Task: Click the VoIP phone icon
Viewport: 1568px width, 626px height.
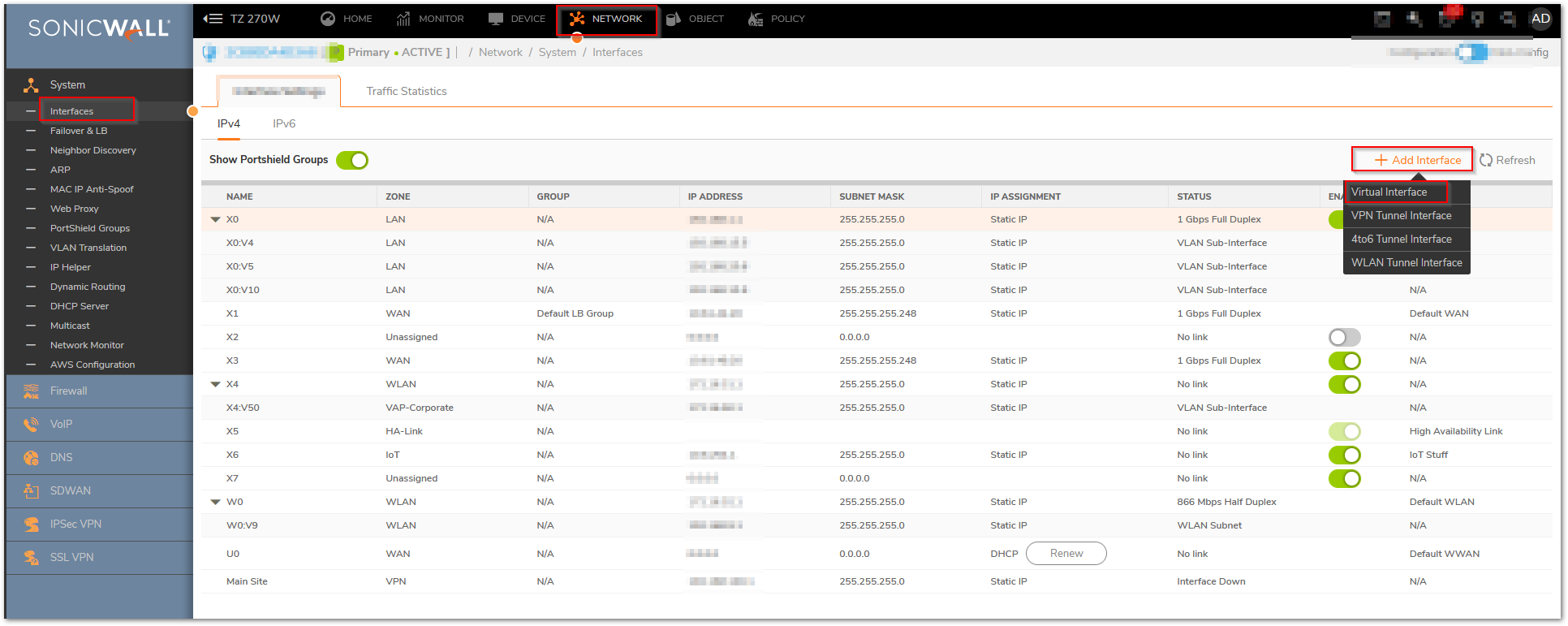Action: coord(31,425)
